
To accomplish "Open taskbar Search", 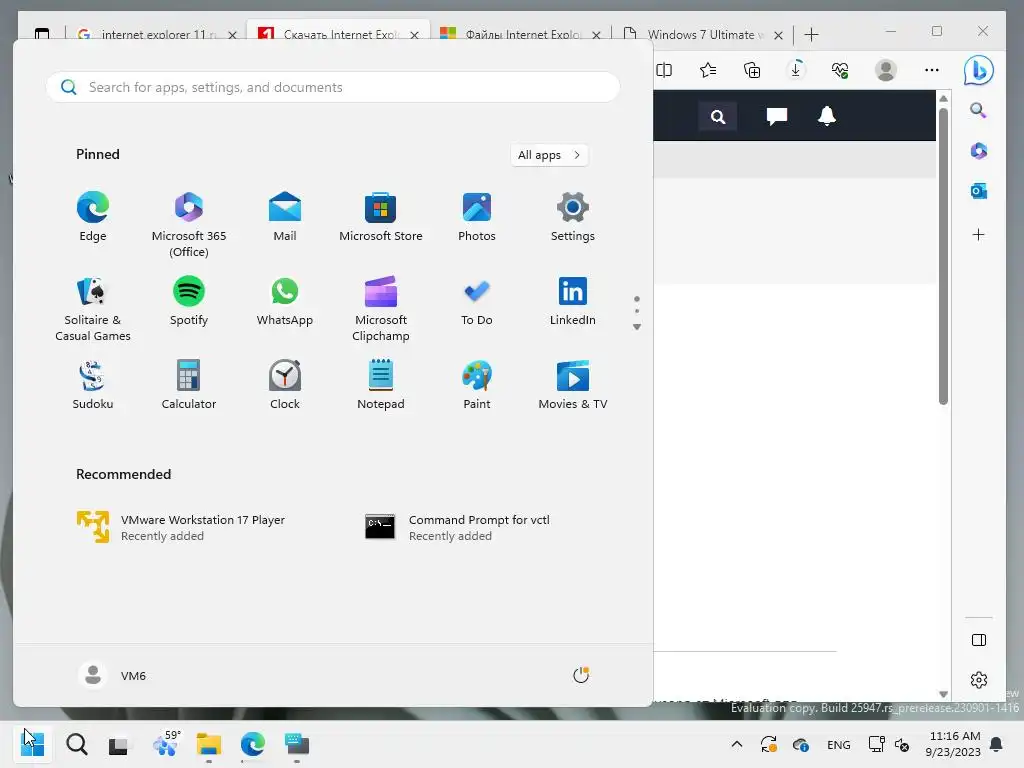I will click(76, 744).
